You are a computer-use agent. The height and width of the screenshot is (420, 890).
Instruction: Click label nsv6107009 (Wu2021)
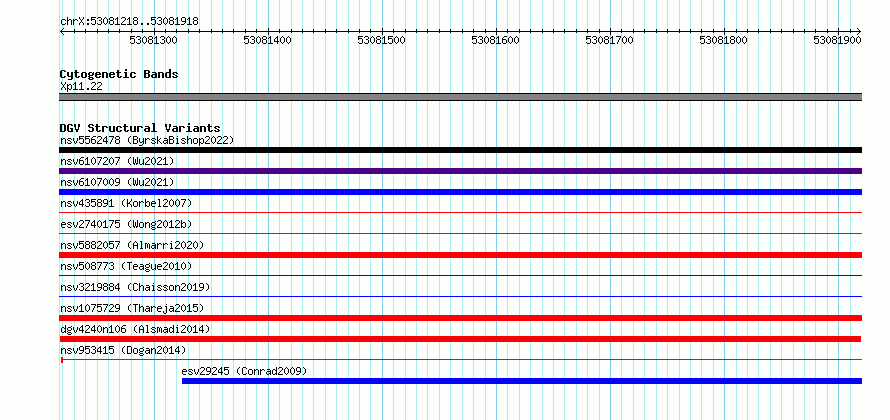tap(117, 182)
